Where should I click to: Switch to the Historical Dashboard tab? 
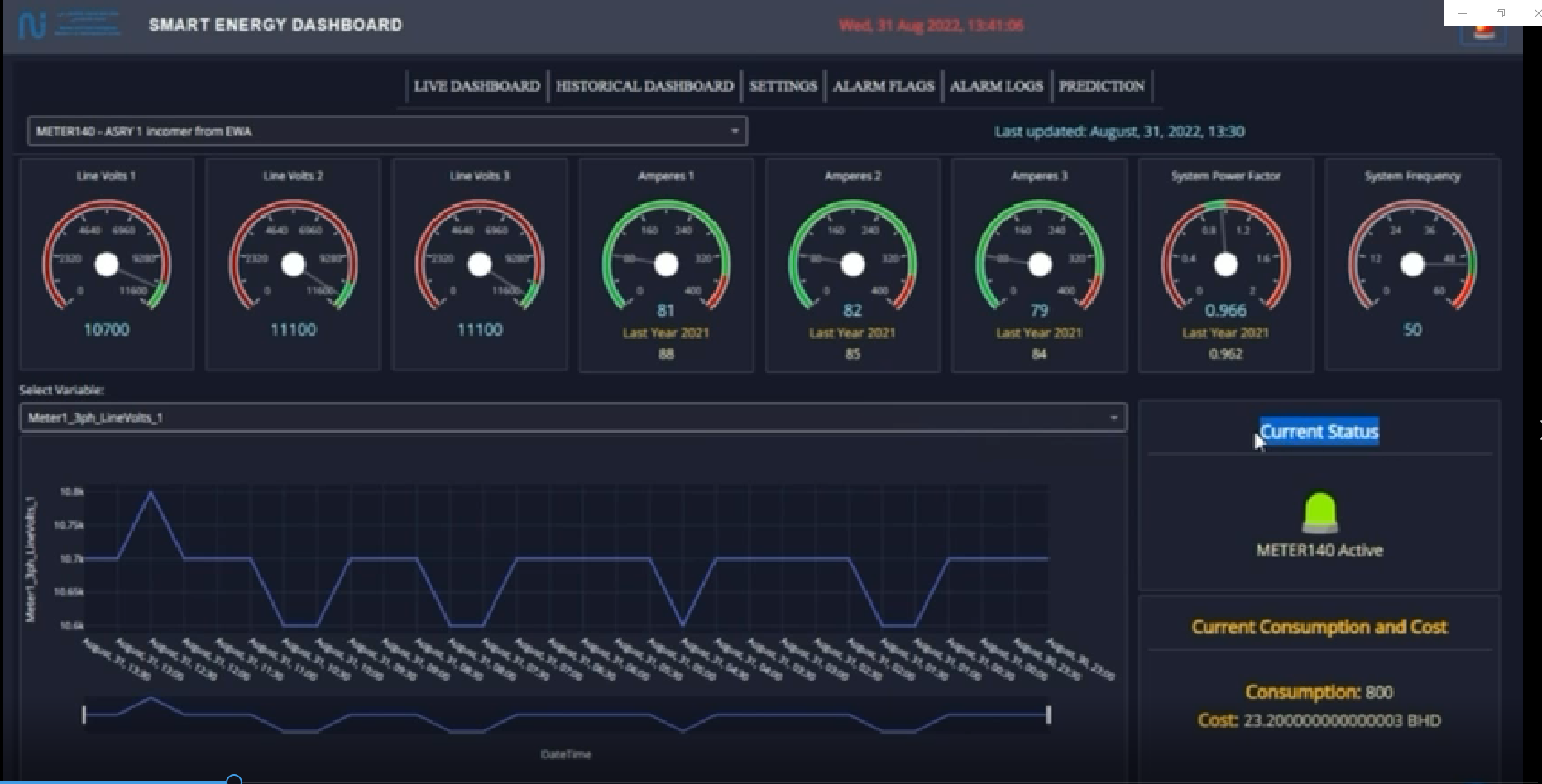(x=644, y=86)
